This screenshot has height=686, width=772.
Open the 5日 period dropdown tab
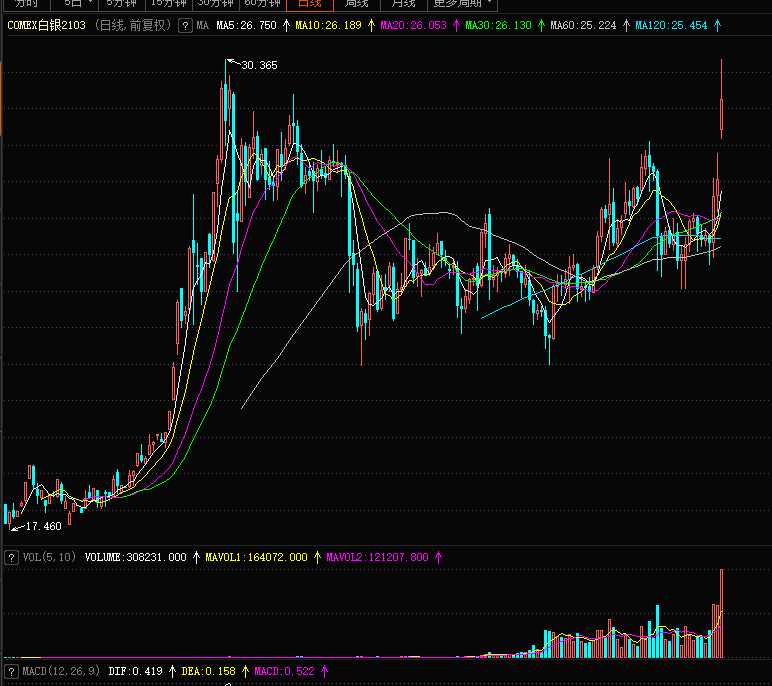[x=75, y=4]
